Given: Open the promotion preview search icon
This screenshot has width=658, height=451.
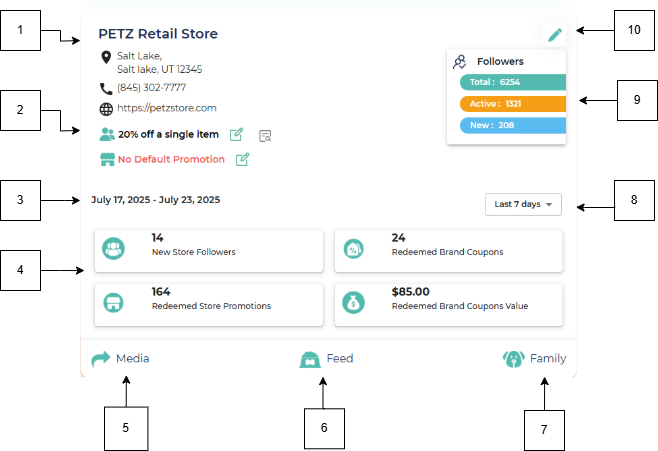Looking at the screenshot, I should (265, 136).
